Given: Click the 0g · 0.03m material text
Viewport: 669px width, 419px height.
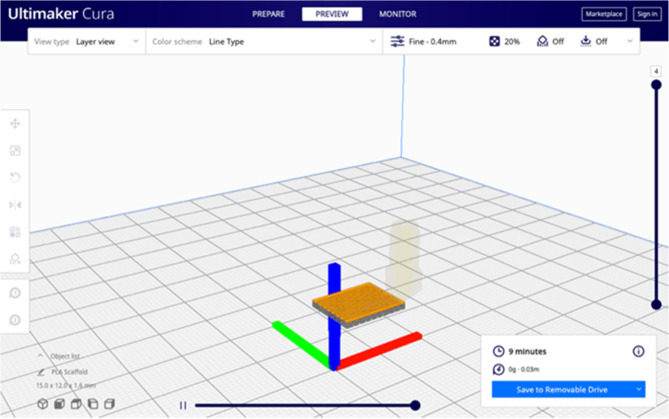Looking at the screenshot, I should 524,370.
